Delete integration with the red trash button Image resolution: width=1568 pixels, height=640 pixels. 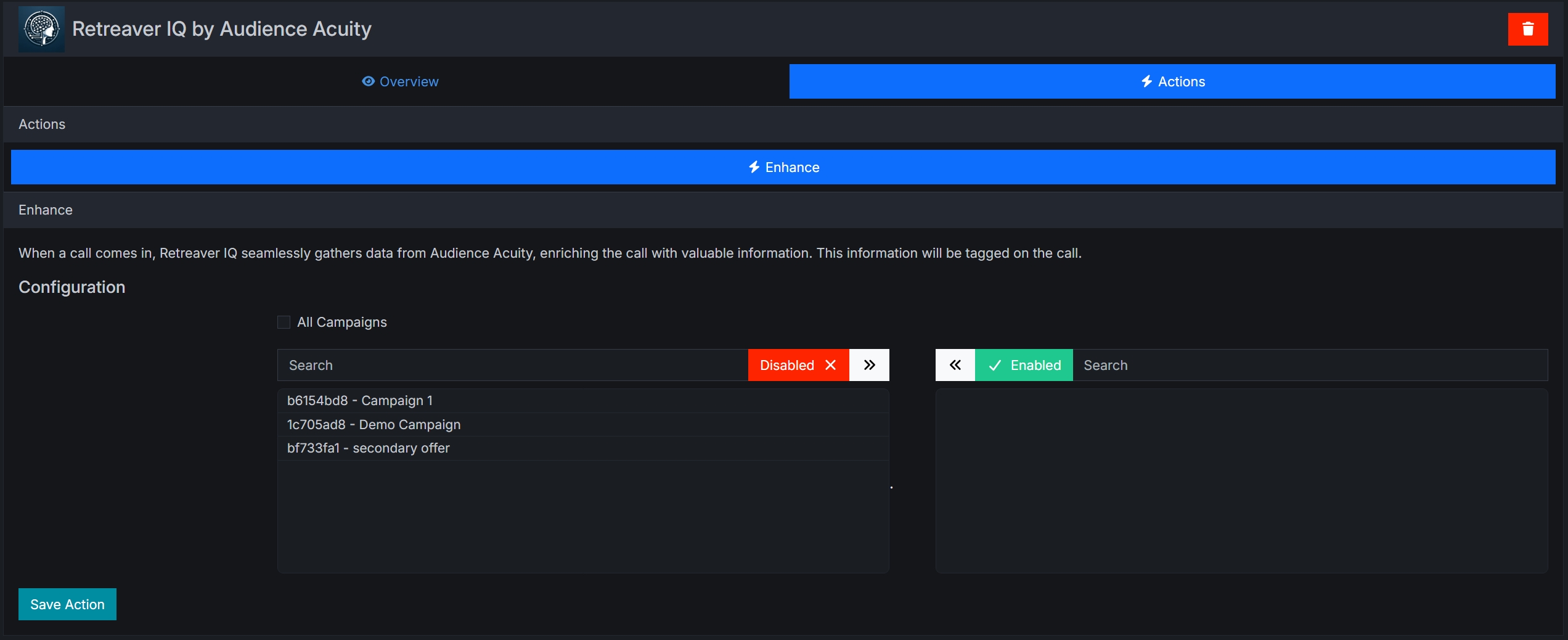(1527, 29)
